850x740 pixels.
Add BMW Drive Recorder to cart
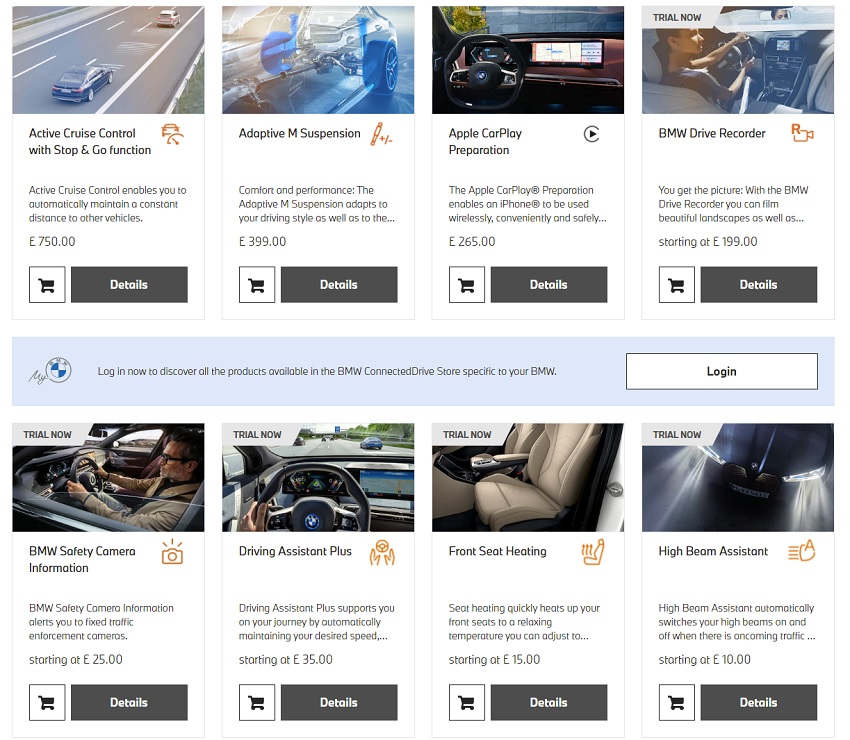677,285
